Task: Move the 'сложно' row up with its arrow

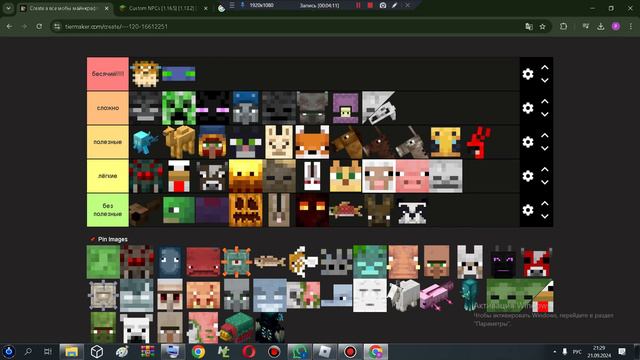Action: (x=545, y=101)
